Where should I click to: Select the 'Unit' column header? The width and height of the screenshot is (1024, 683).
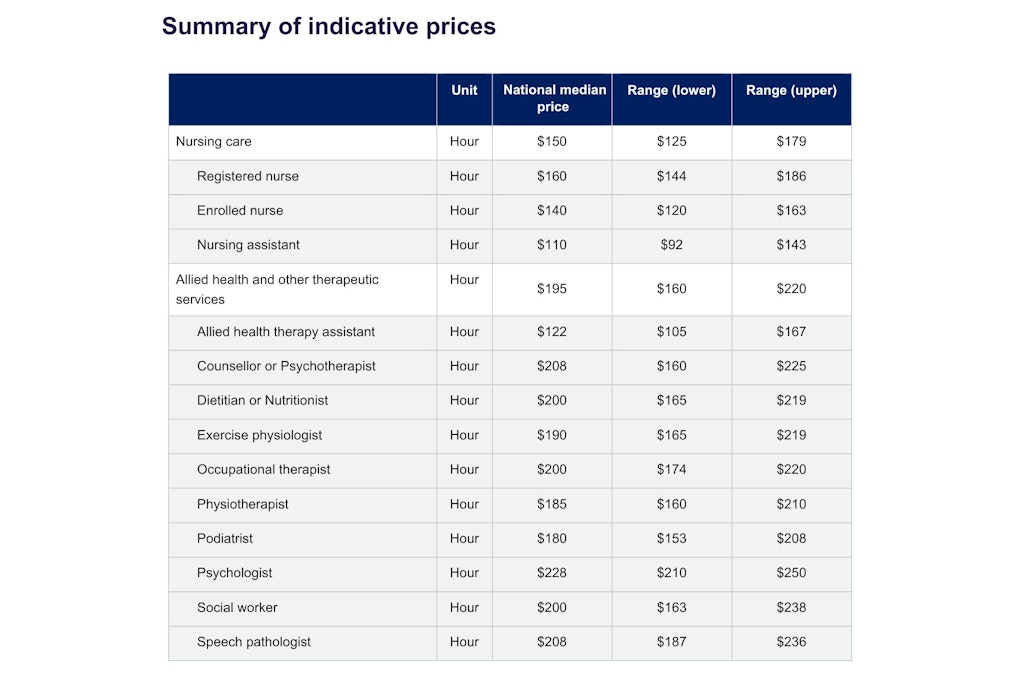click(x=464, y=90)
